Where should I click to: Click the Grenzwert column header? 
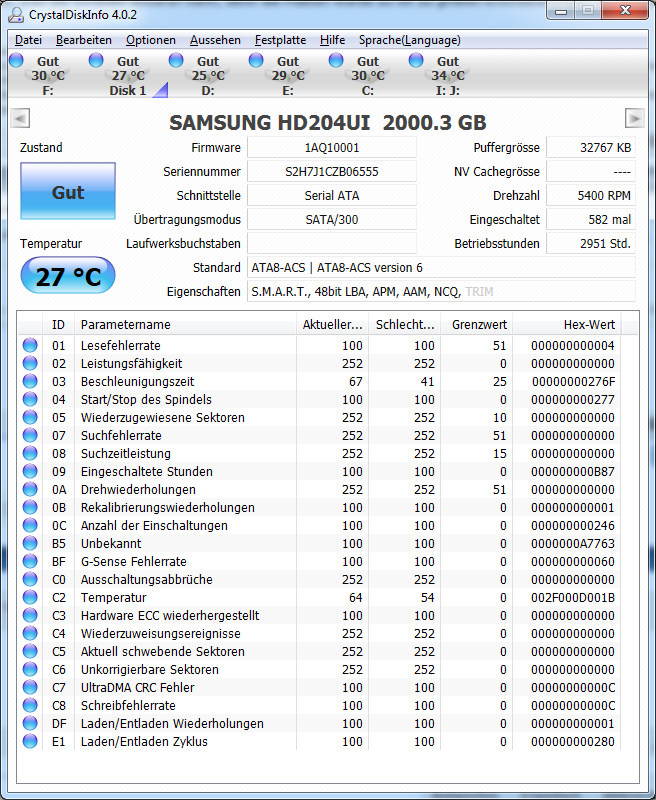click(x=476, y=324)
